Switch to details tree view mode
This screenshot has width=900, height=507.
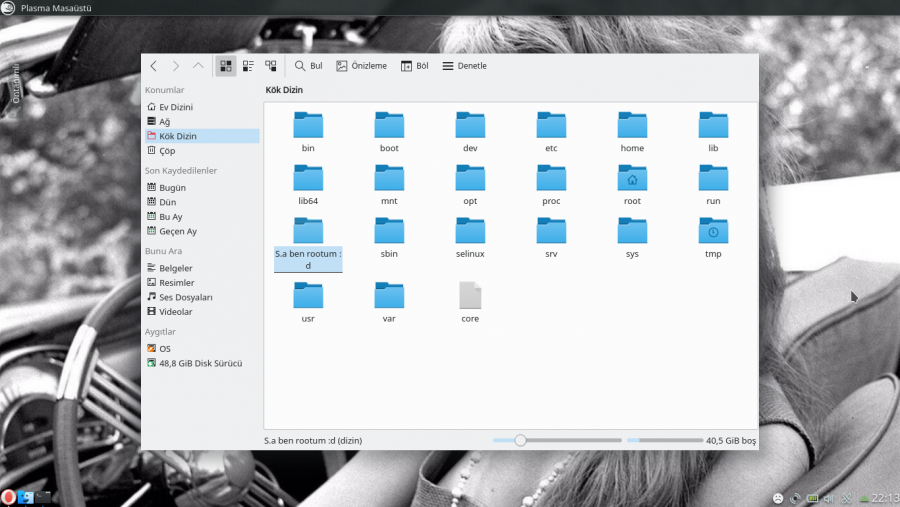tap(270, 66)
